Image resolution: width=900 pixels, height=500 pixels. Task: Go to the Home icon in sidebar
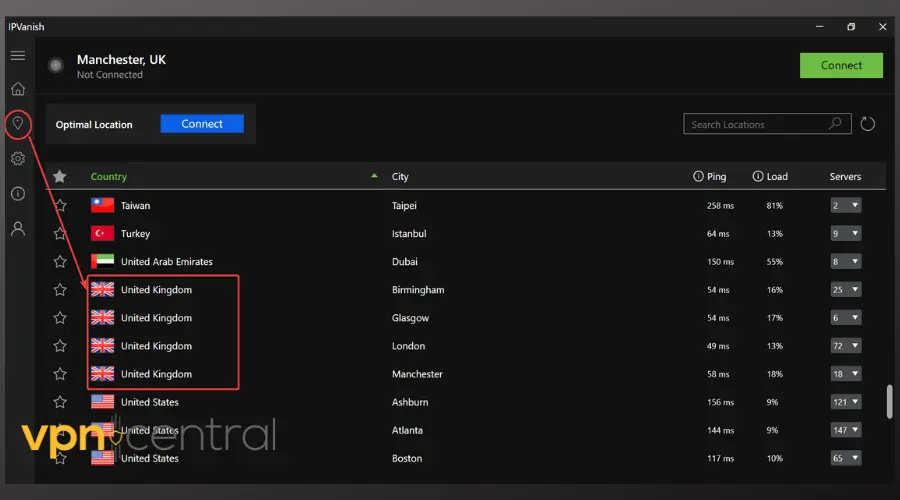coord(18,89)
